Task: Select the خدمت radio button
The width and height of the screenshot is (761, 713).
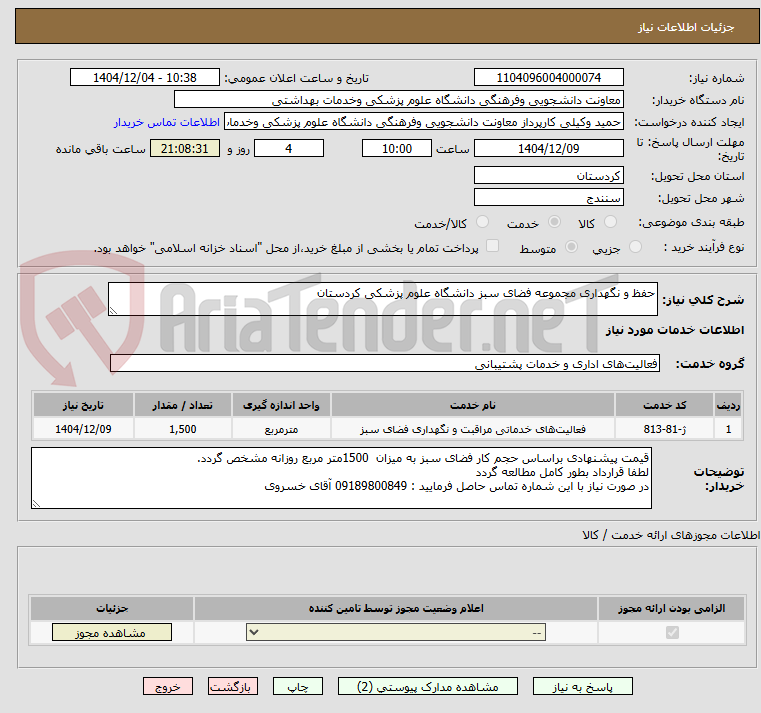Action: coord(554,222)
